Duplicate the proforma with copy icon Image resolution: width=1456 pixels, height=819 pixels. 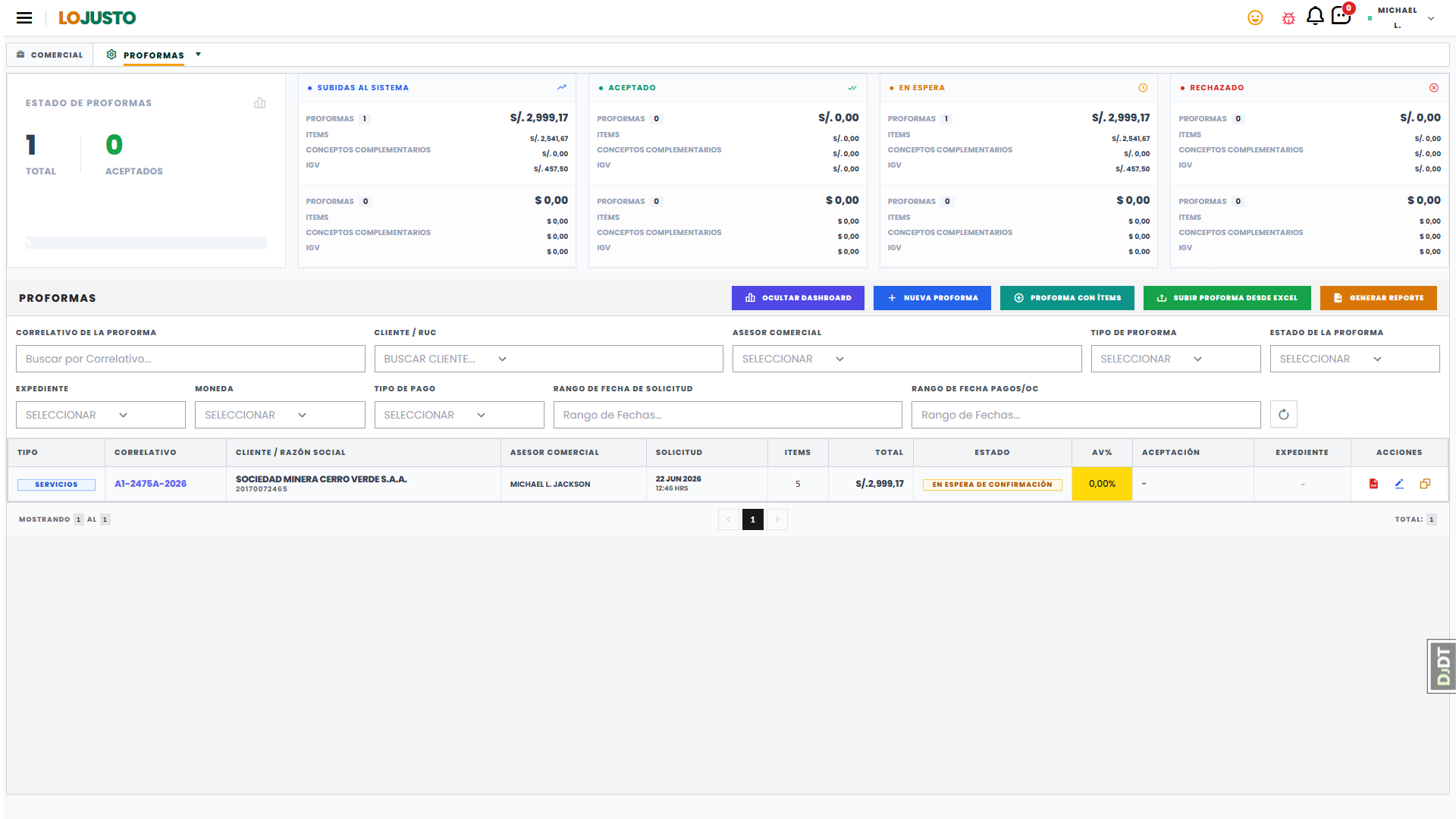click(1425, 484)
